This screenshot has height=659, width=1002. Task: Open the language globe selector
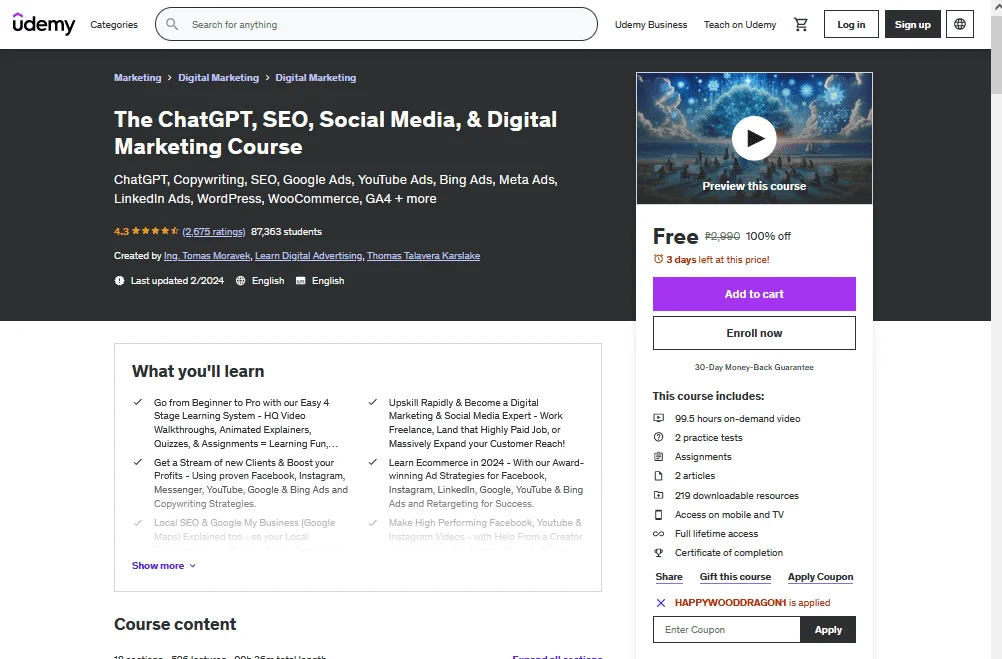pyautogui.click(x=959, y=24)
